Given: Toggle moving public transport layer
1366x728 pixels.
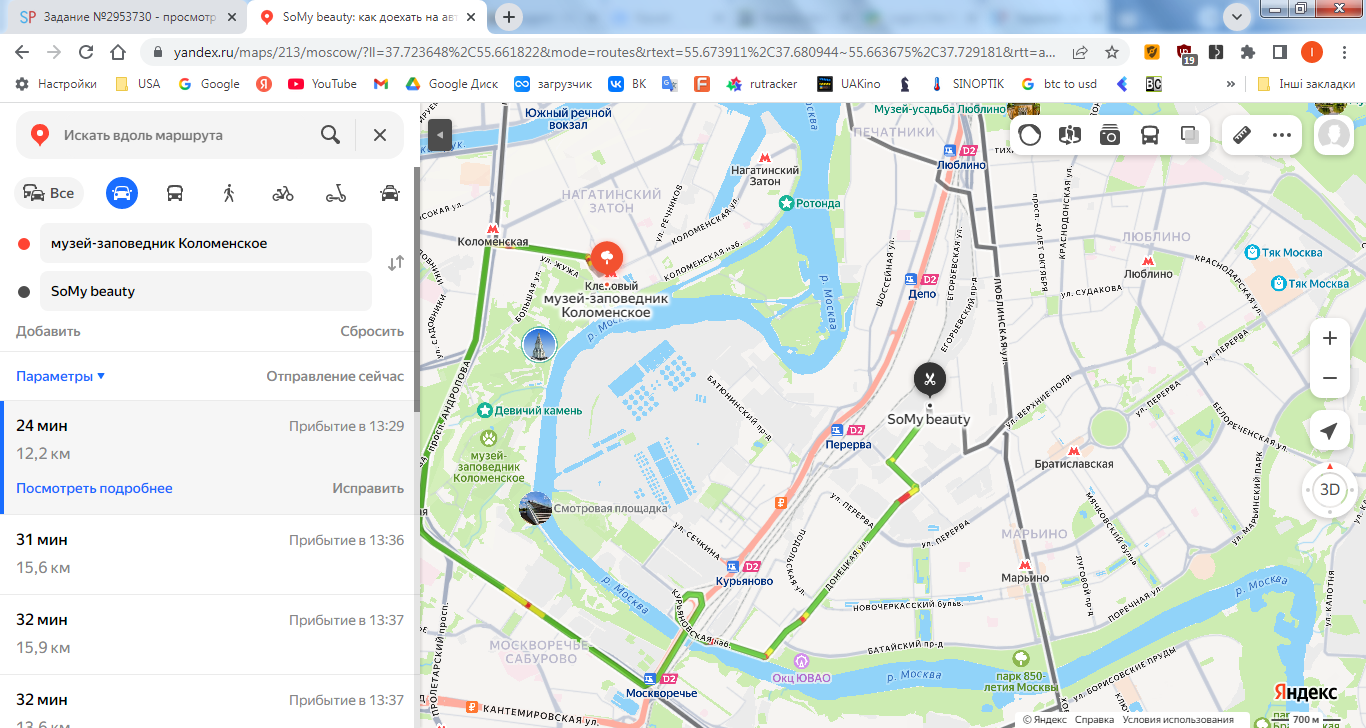Looking at the screenshot, I should [x=1150, y=135].
